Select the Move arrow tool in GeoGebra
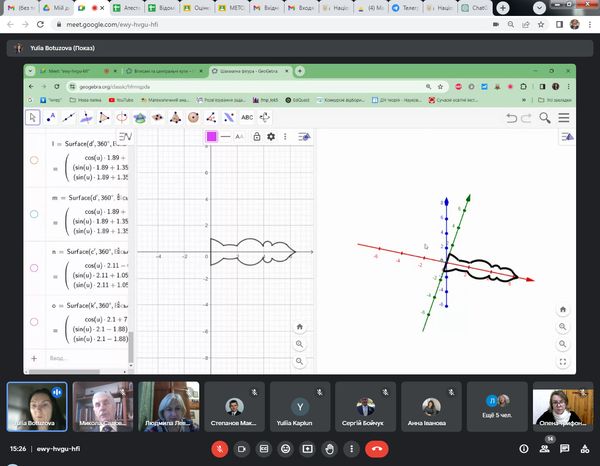 [32, 118]
